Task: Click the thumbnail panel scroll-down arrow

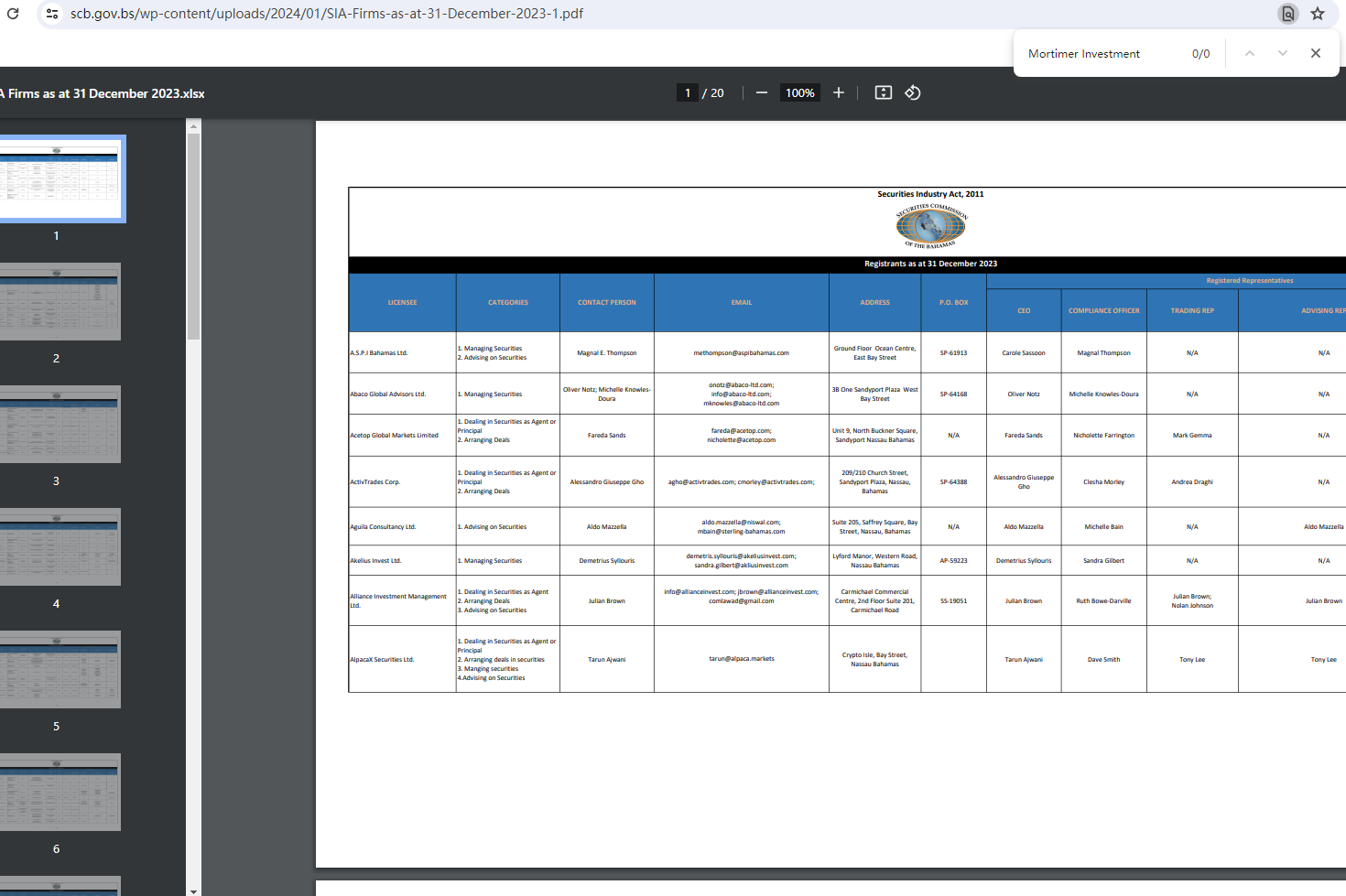Action: (x=193, y=891)
